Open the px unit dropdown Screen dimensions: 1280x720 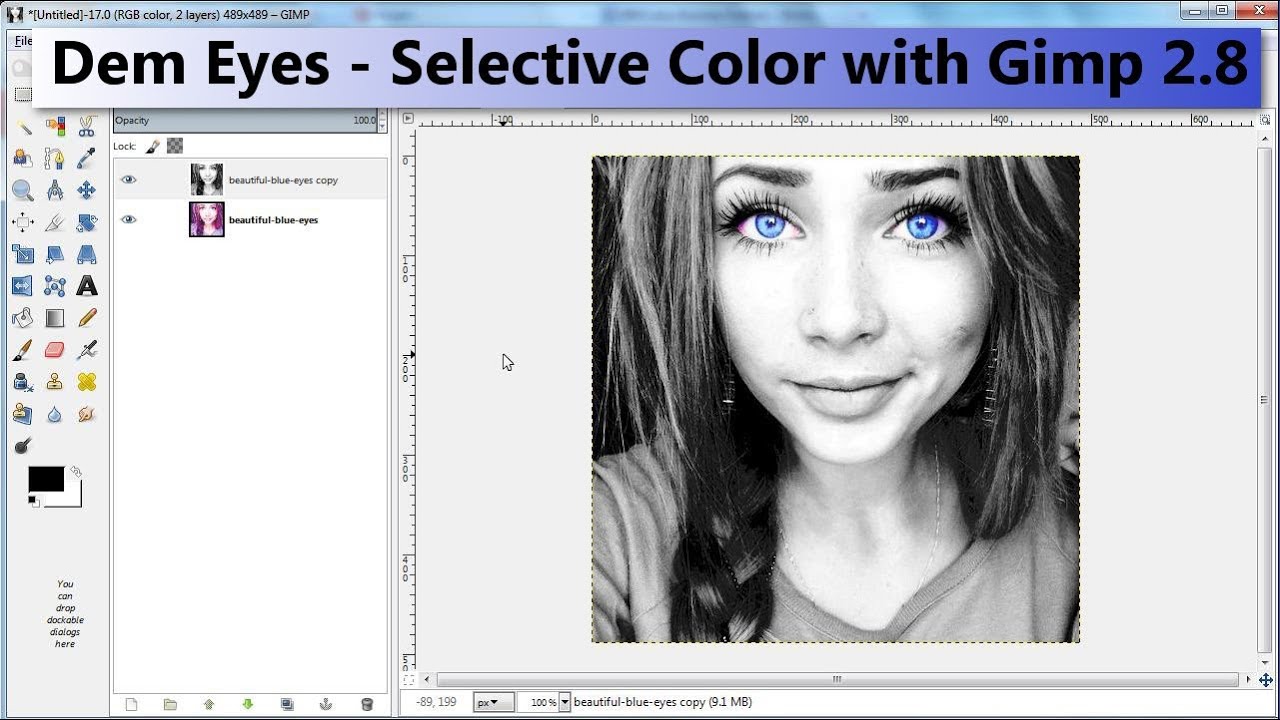[x=493, y=702]
